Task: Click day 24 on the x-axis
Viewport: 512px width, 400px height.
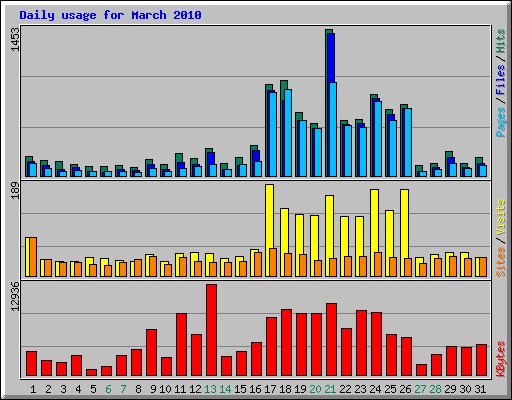Action: pos(375,389)
